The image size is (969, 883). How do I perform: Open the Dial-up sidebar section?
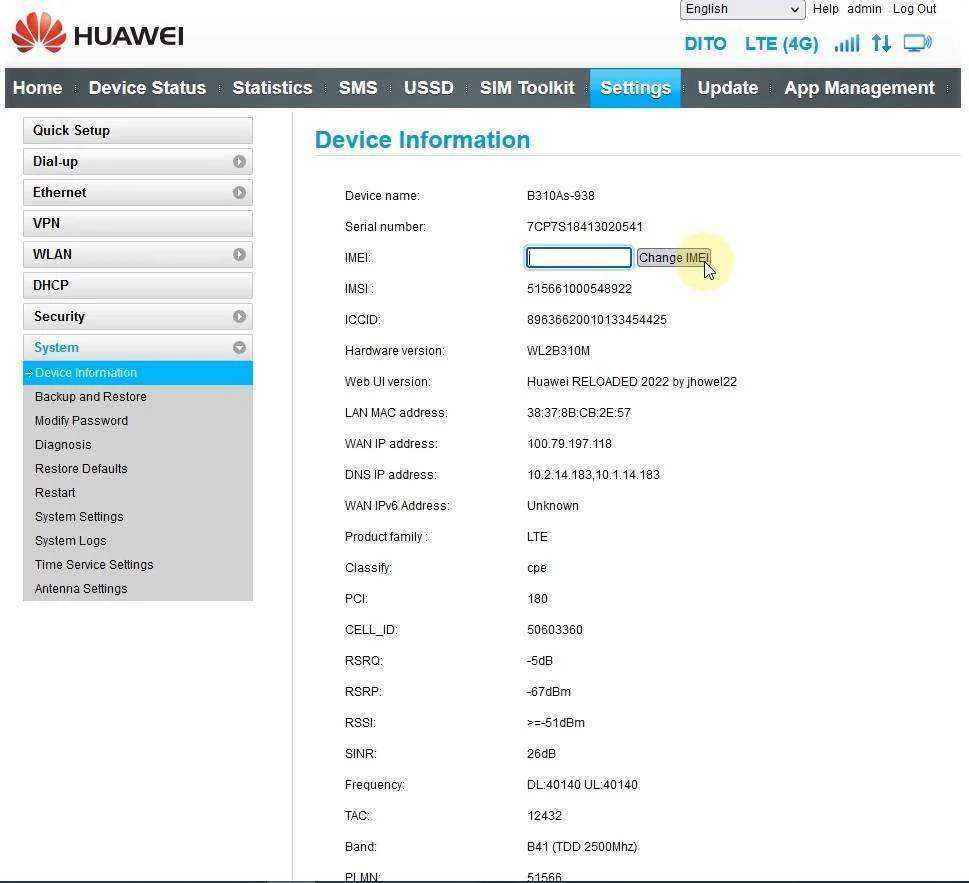tap(138, 161)
